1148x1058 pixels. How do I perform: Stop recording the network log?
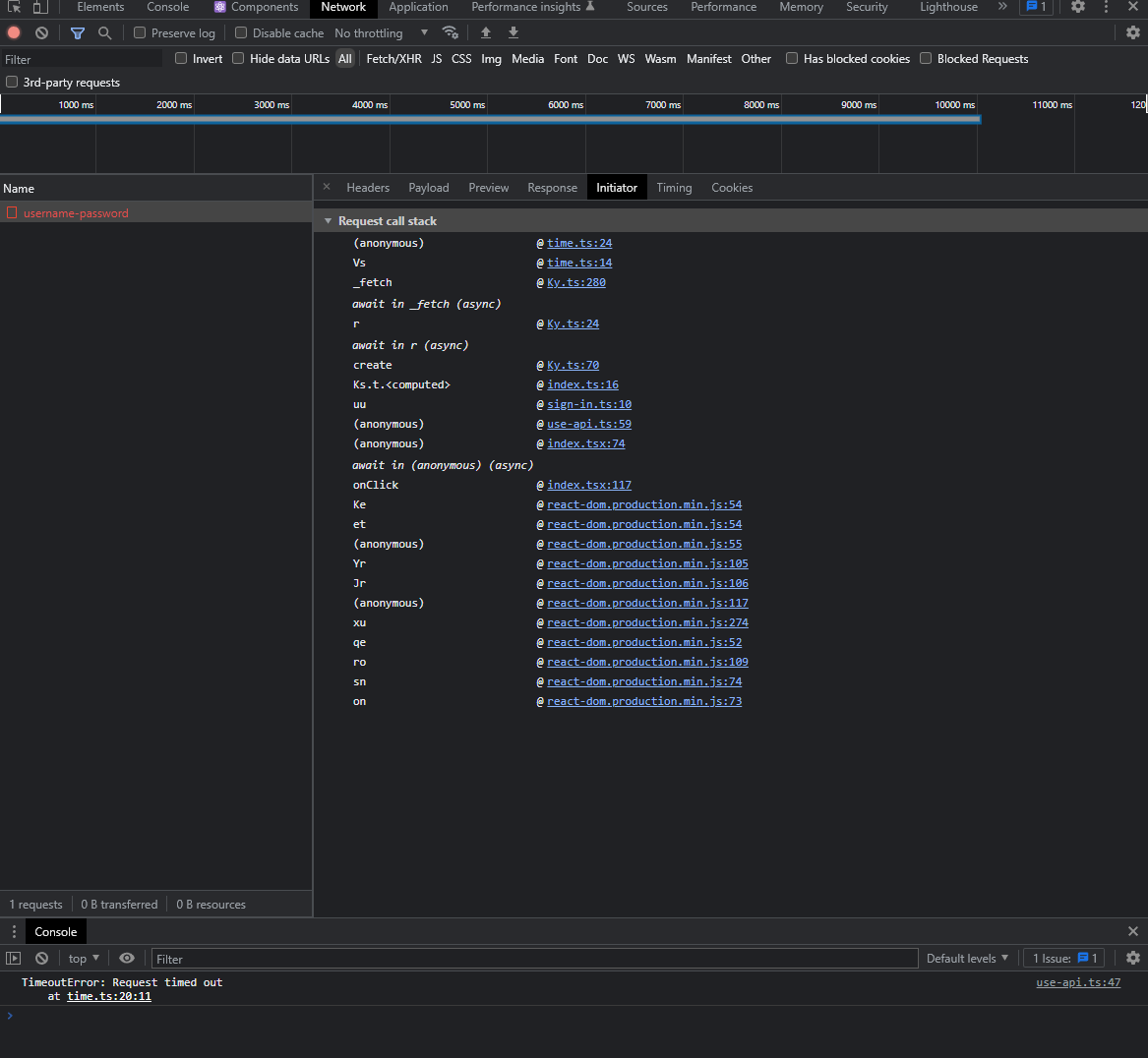(13, 32)
